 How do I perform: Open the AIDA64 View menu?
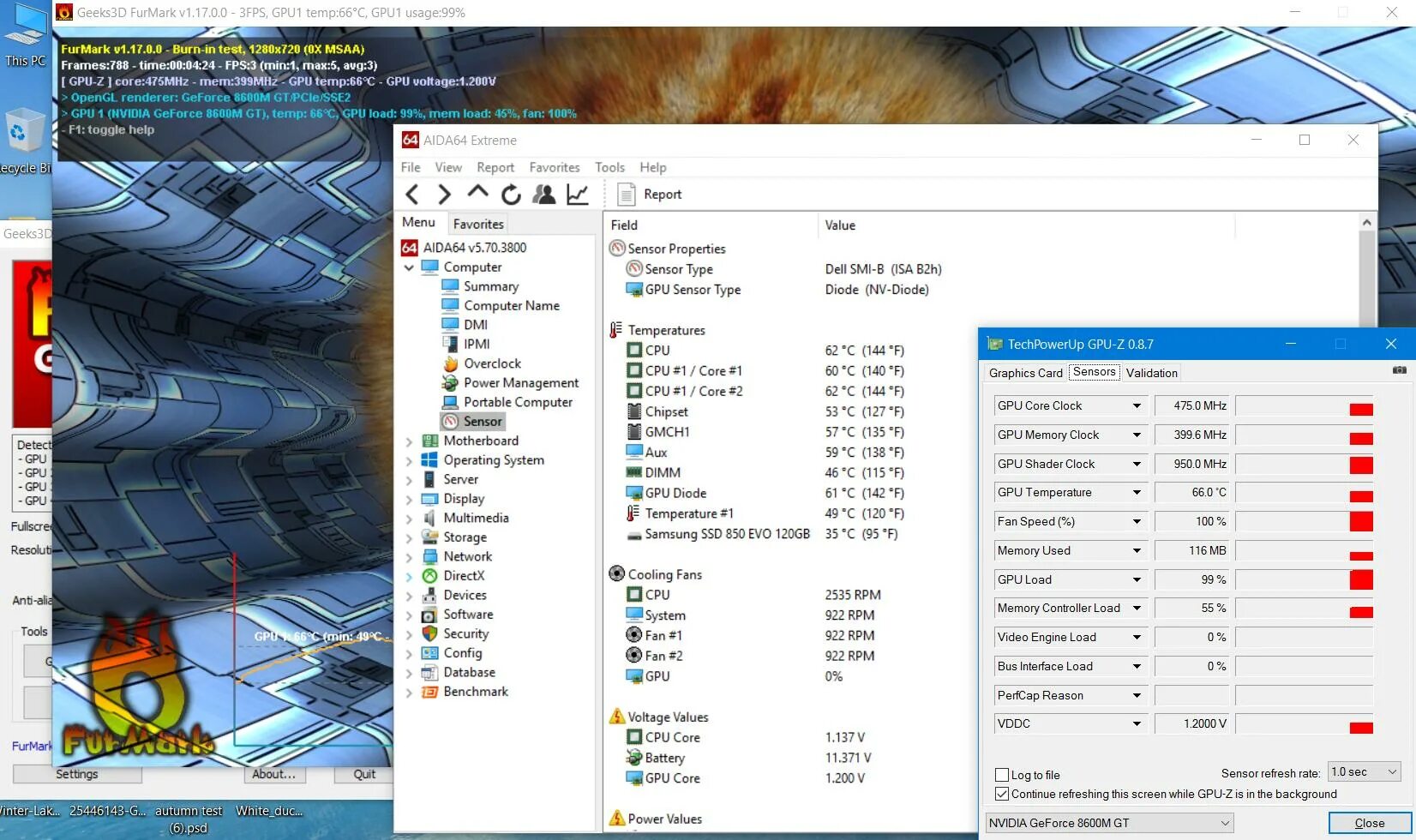(448, 167)
